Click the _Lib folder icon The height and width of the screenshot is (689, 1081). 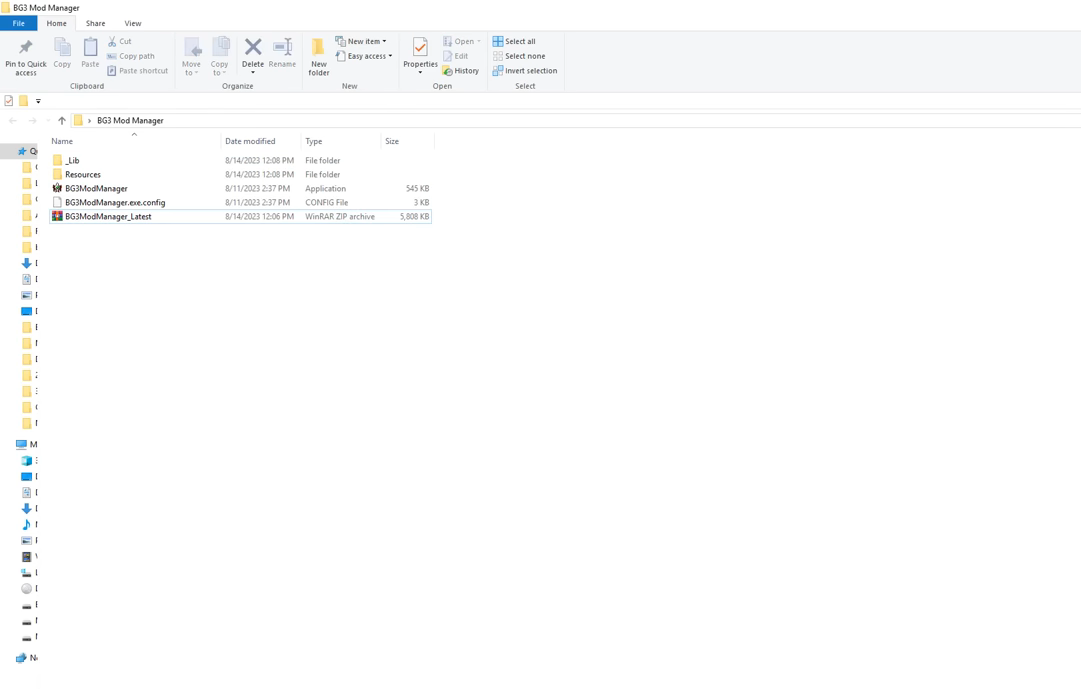[57, 161]
